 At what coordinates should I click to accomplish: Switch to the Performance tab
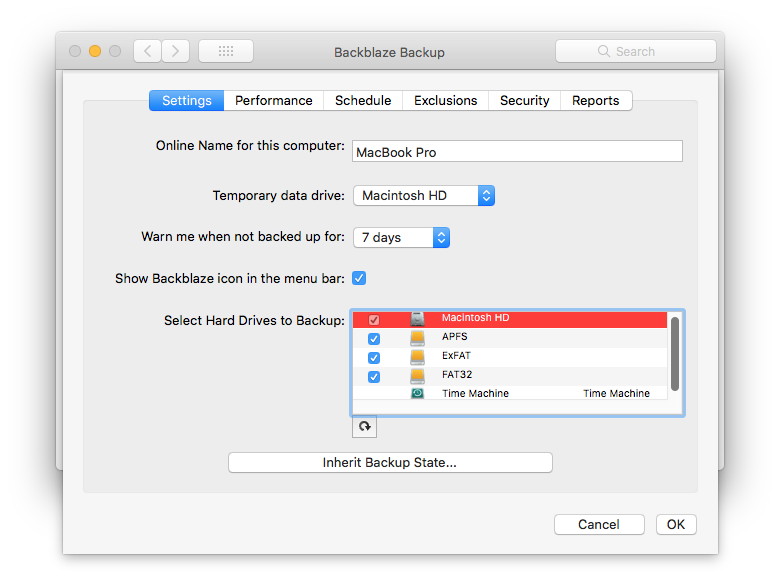tap(274, 100)
